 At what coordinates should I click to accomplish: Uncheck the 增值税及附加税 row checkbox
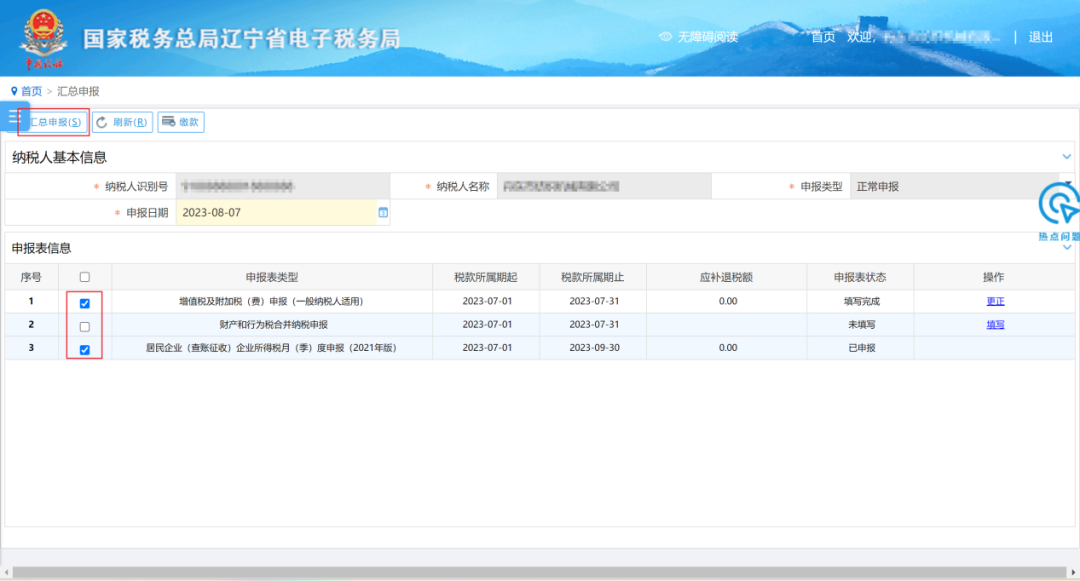(x=85, y=303)
